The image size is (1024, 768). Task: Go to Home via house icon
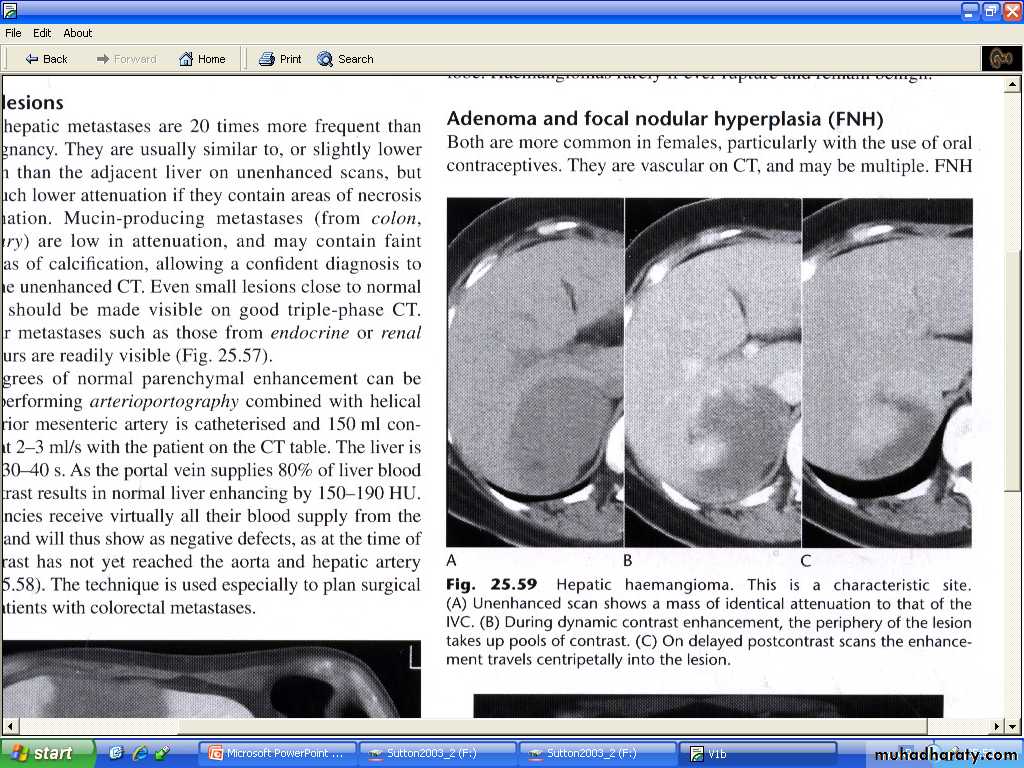(202, 59)
